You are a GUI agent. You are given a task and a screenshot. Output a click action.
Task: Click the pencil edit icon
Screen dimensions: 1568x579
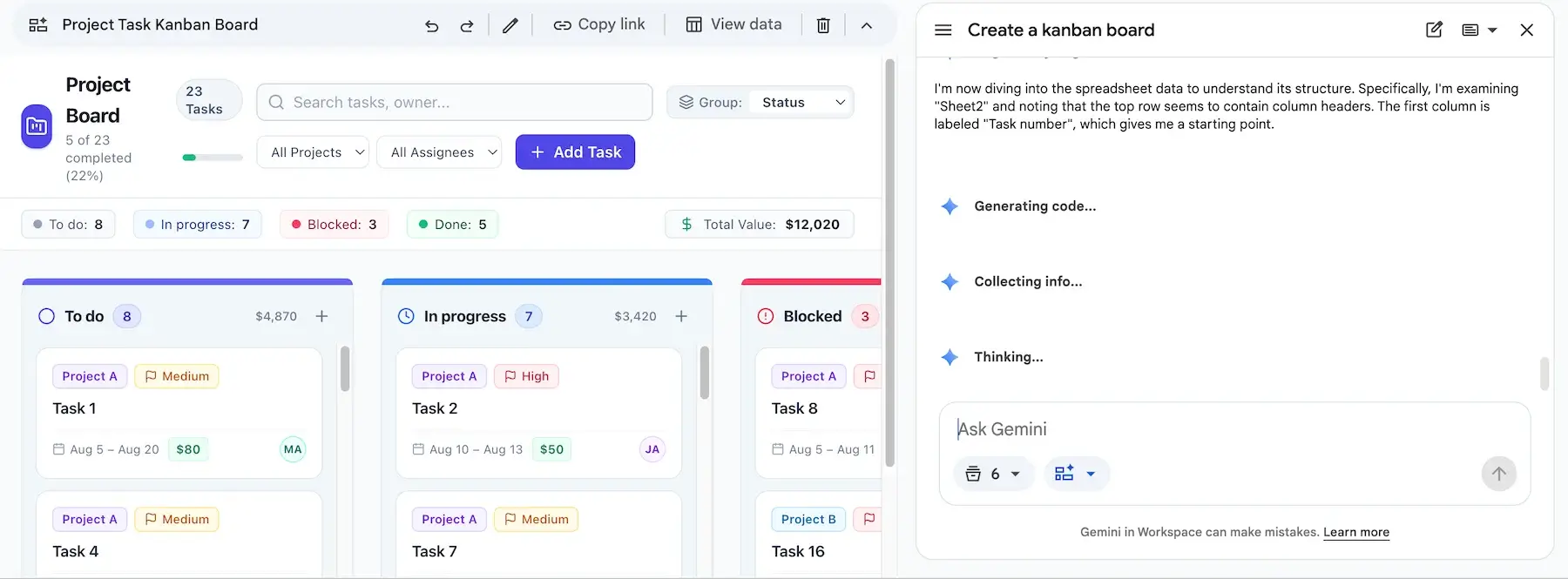coord(510,25)
